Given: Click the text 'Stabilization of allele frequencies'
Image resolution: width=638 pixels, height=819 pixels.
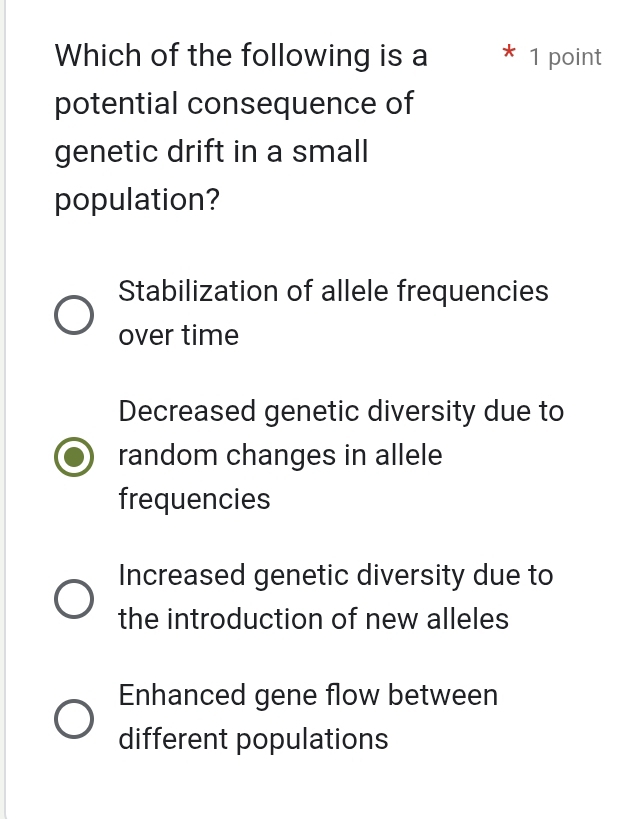Looking at the screenshot, I should [333, 291].
